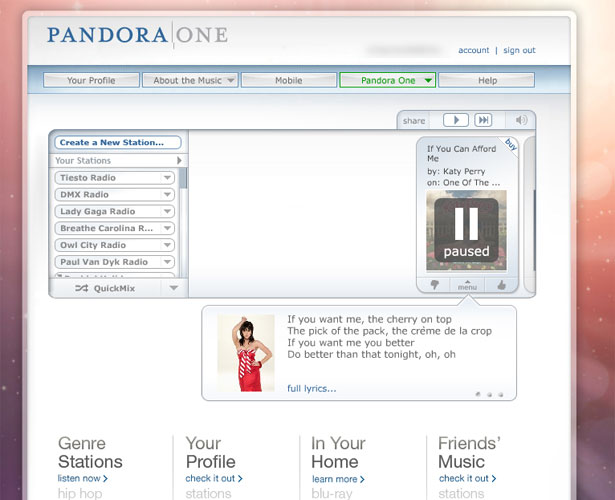Viewport: 615px width, 500px height.
Task: Open Paul Van Dyk Radio dropdown arrow
Action: [167, 262]
